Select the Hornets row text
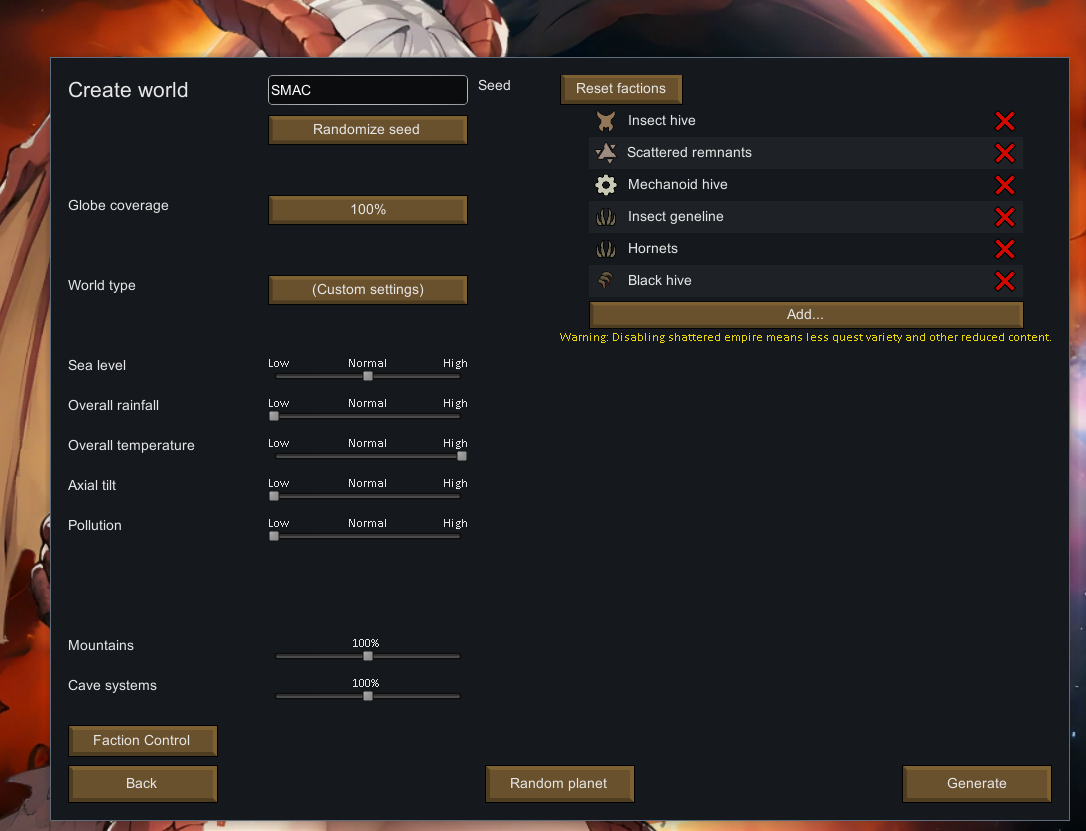This screenshot has height=831, width=1086. [652, 248]
